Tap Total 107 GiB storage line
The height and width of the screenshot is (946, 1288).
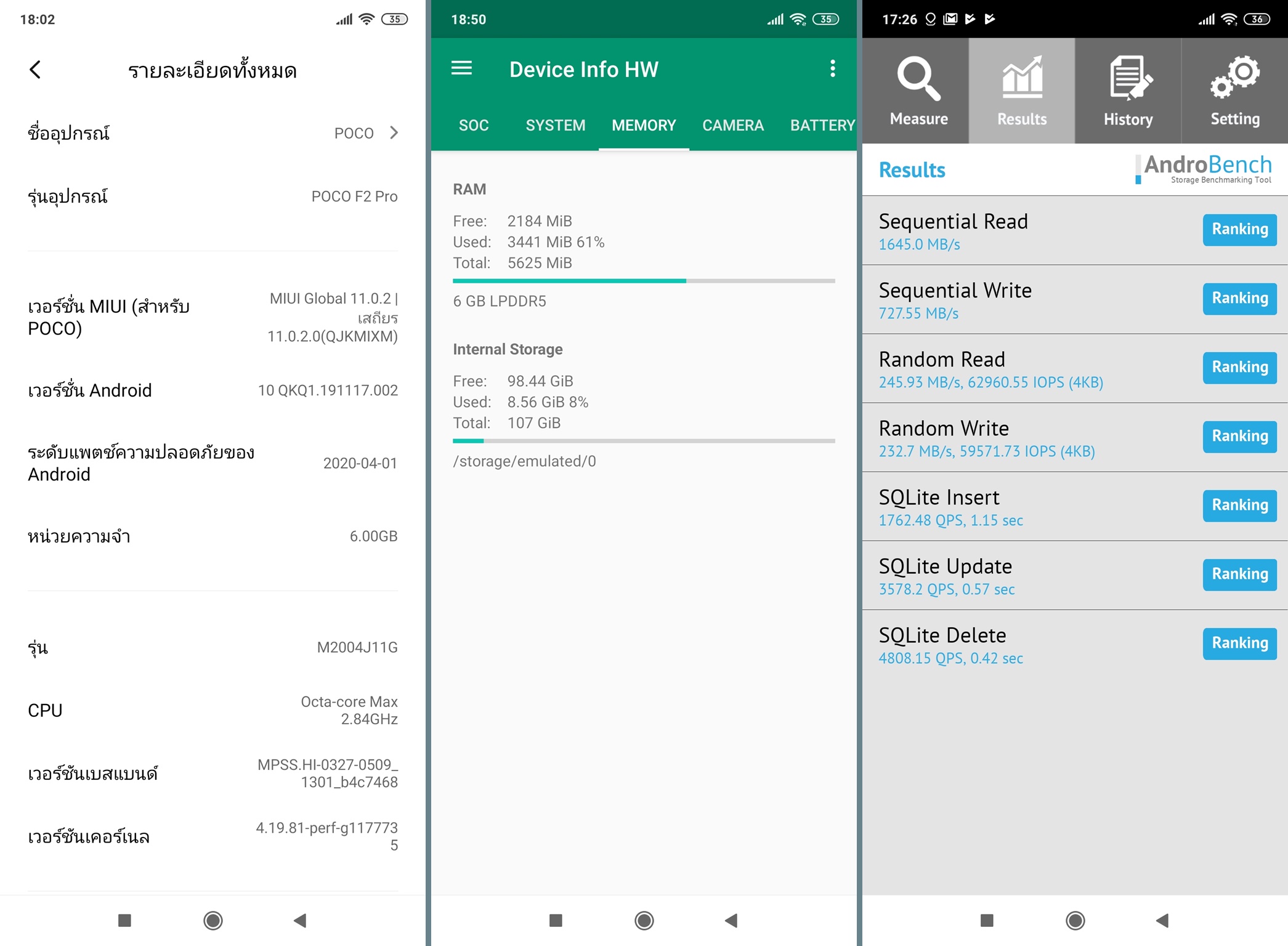(x=506, y=423)
